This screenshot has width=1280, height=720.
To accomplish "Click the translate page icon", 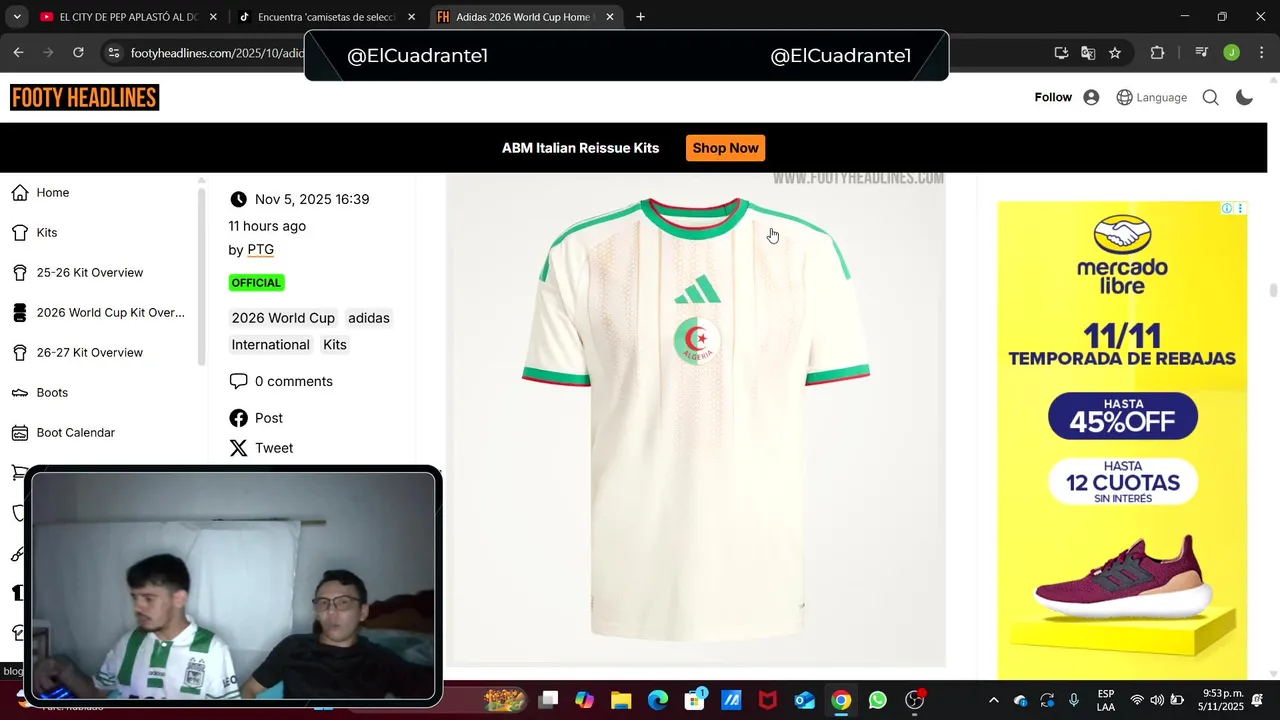I will pos(1088,53).
